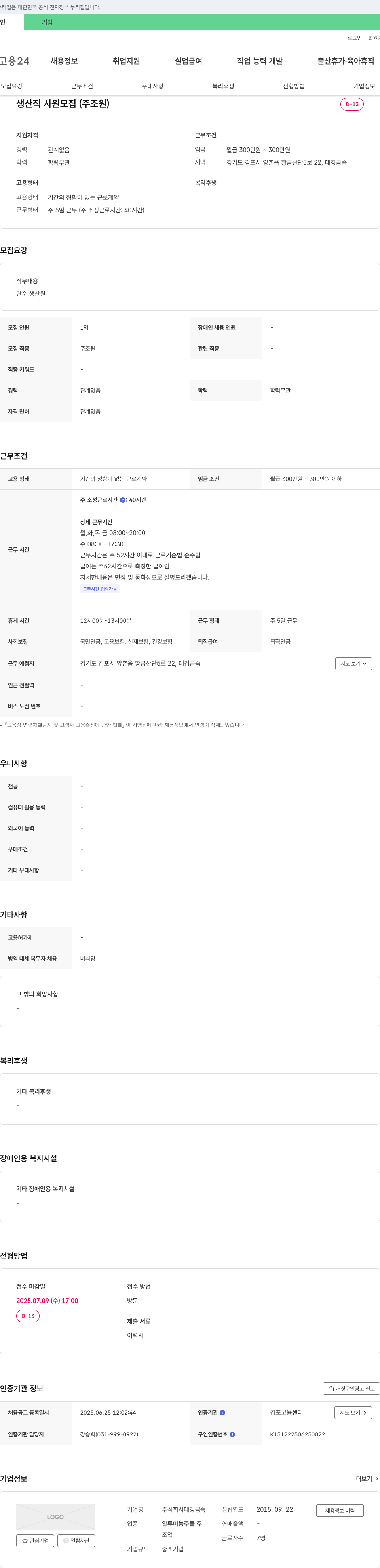Jump to the 기업정보 section tab
The image size is (380, 1568).
364,86
